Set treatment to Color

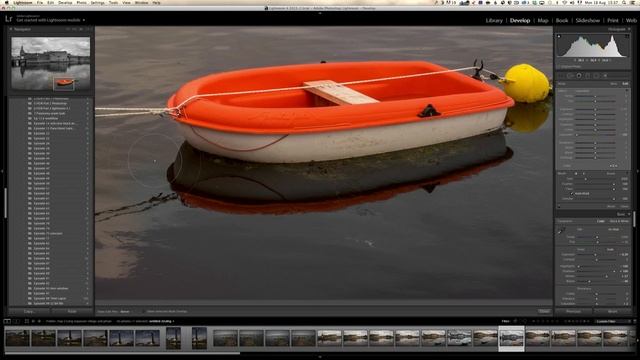point(600,221)
